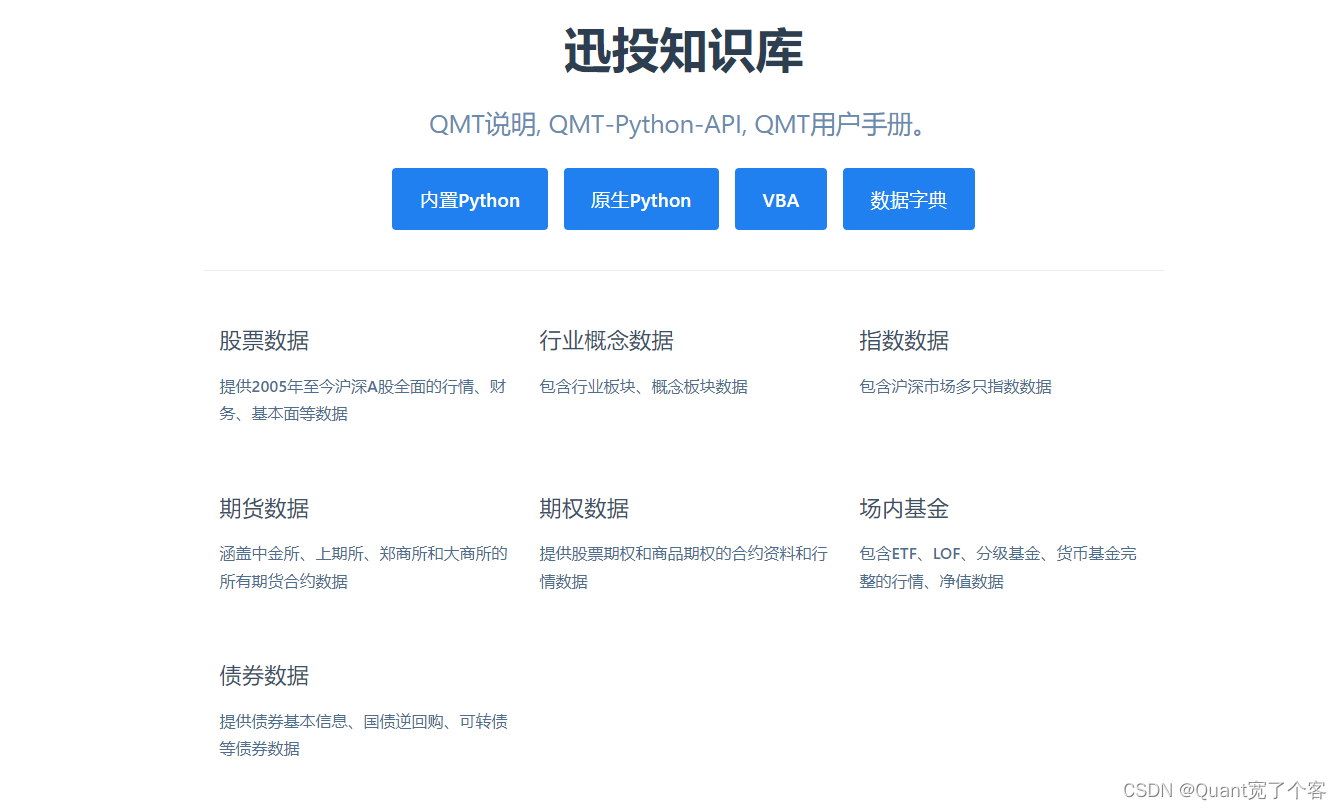Select the 指数数据 heading

904,341
